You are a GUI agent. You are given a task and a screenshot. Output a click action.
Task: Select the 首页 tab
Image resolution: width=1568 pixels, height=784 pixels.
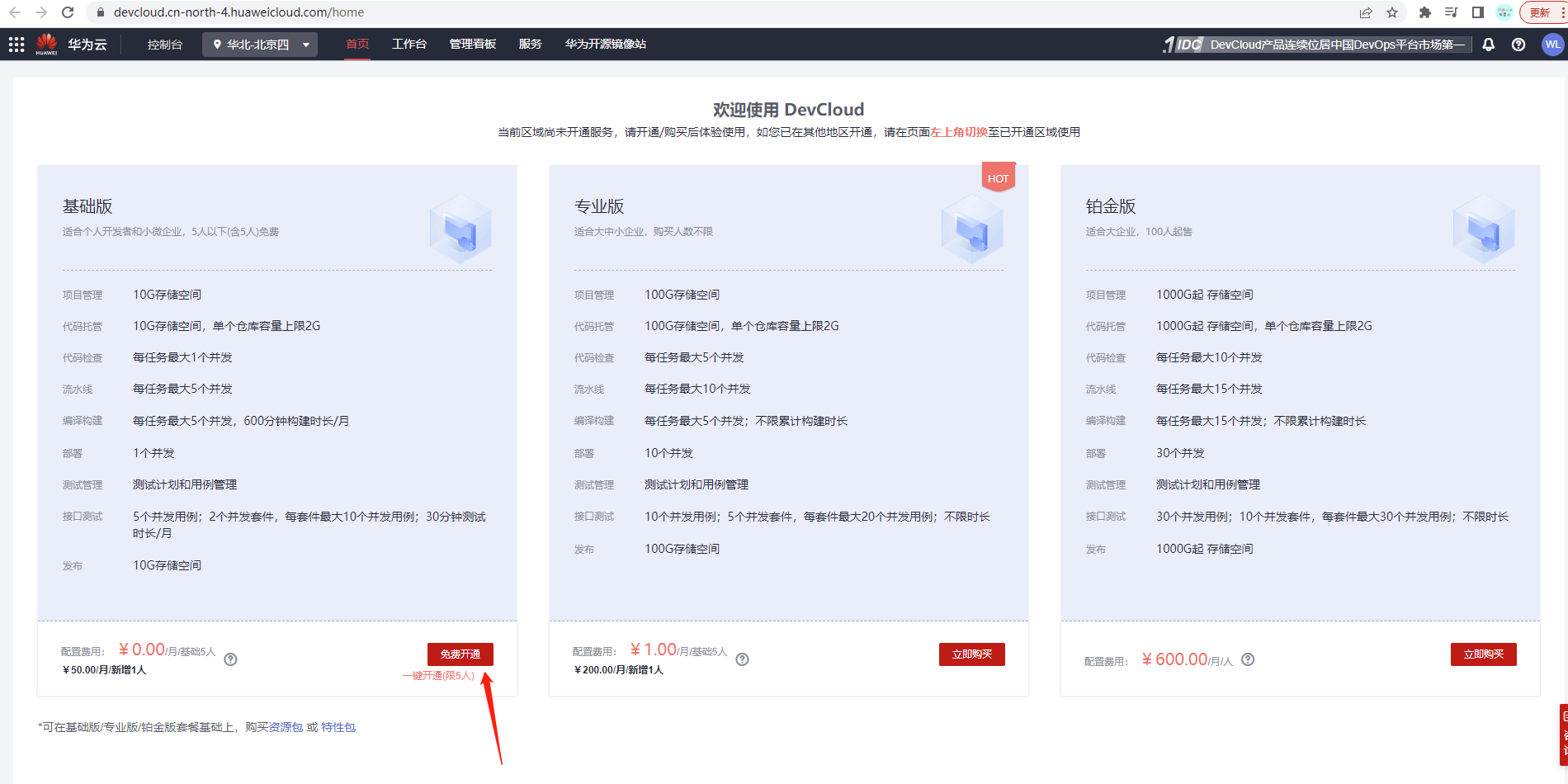tap(357, 44)
